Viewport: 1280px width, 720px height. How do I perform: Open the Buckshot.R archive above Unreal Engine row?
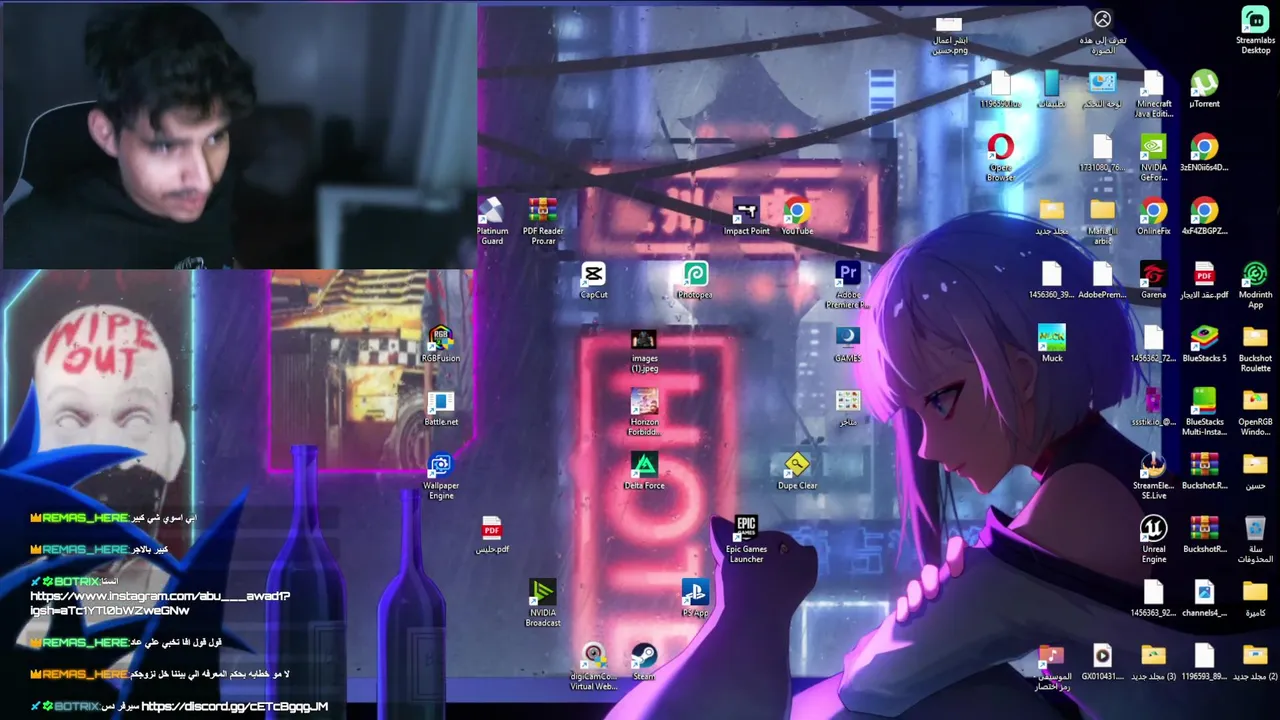pos(1204,471)
